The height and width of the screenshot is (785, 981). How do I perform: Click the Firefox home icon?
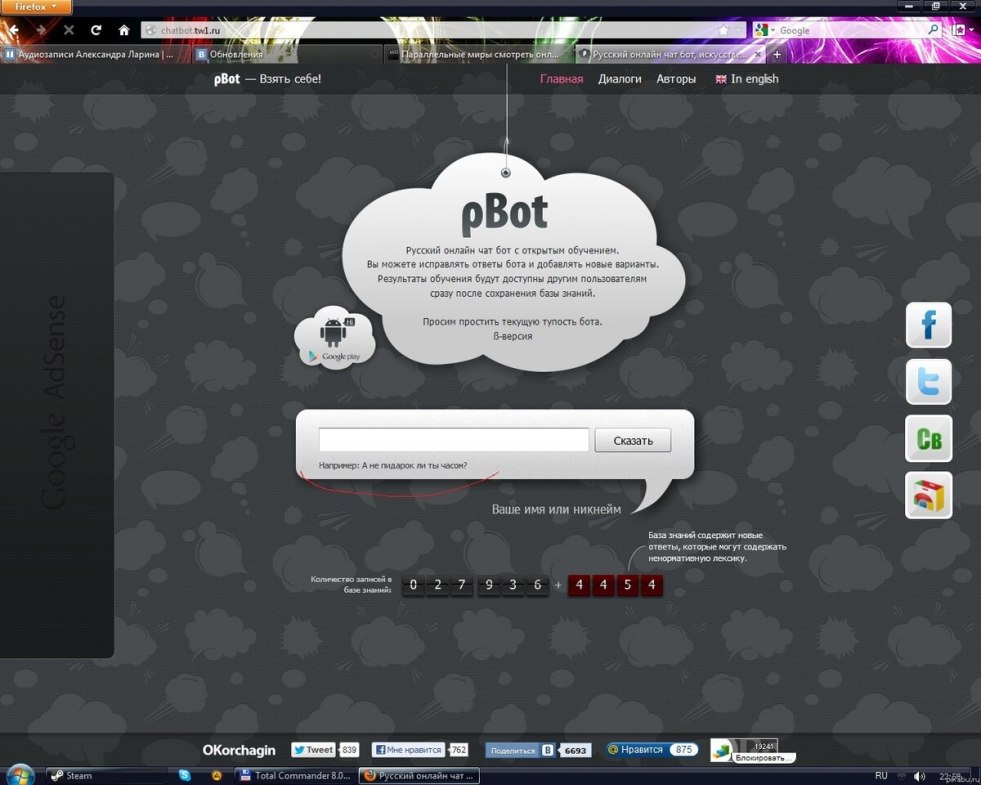pos(124,31)
